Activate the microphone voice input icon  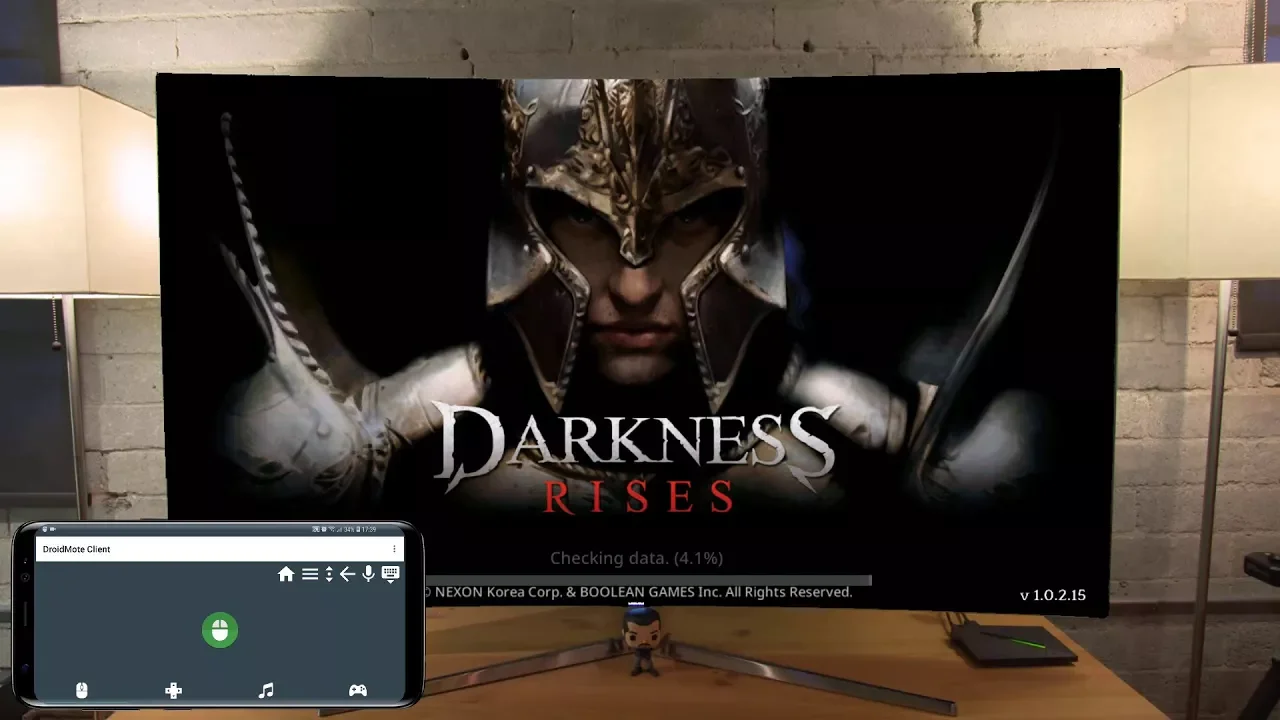[x=369, y=574]
